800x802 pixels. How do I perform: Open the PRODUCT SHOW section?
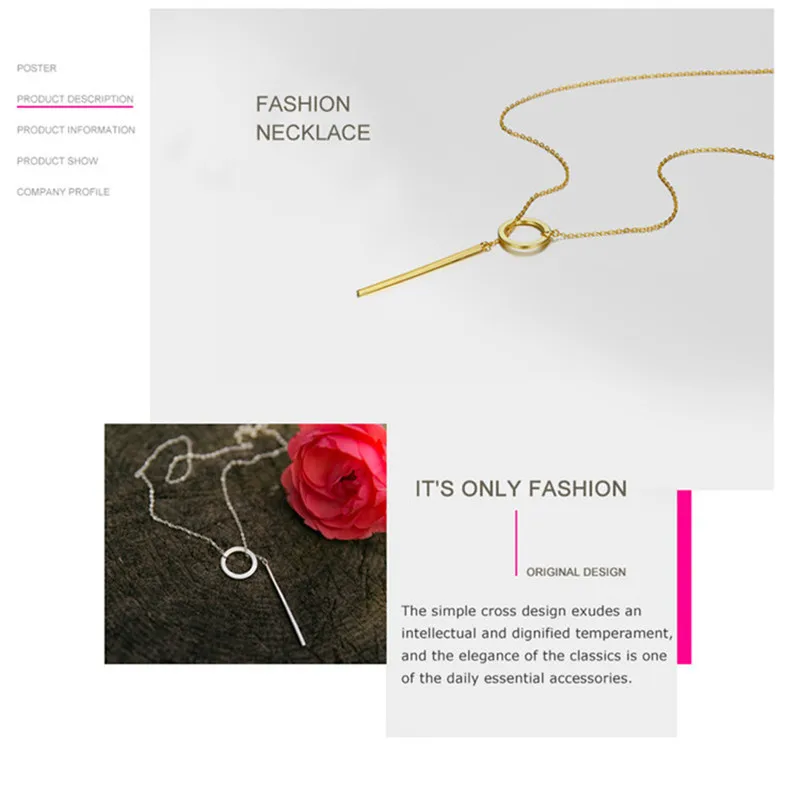57,161
